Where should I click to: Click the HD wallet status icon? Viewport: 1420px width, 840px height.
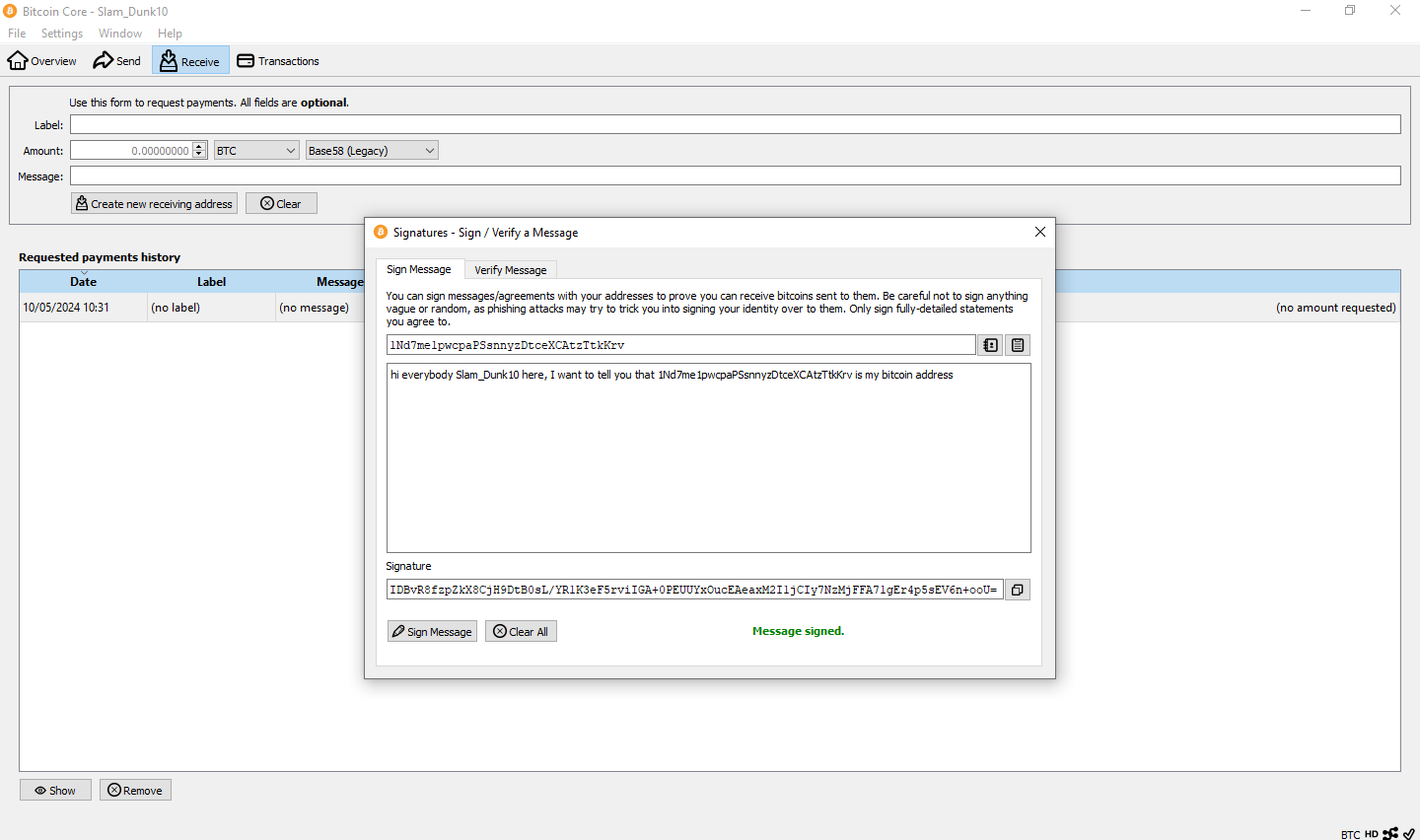1372,834
